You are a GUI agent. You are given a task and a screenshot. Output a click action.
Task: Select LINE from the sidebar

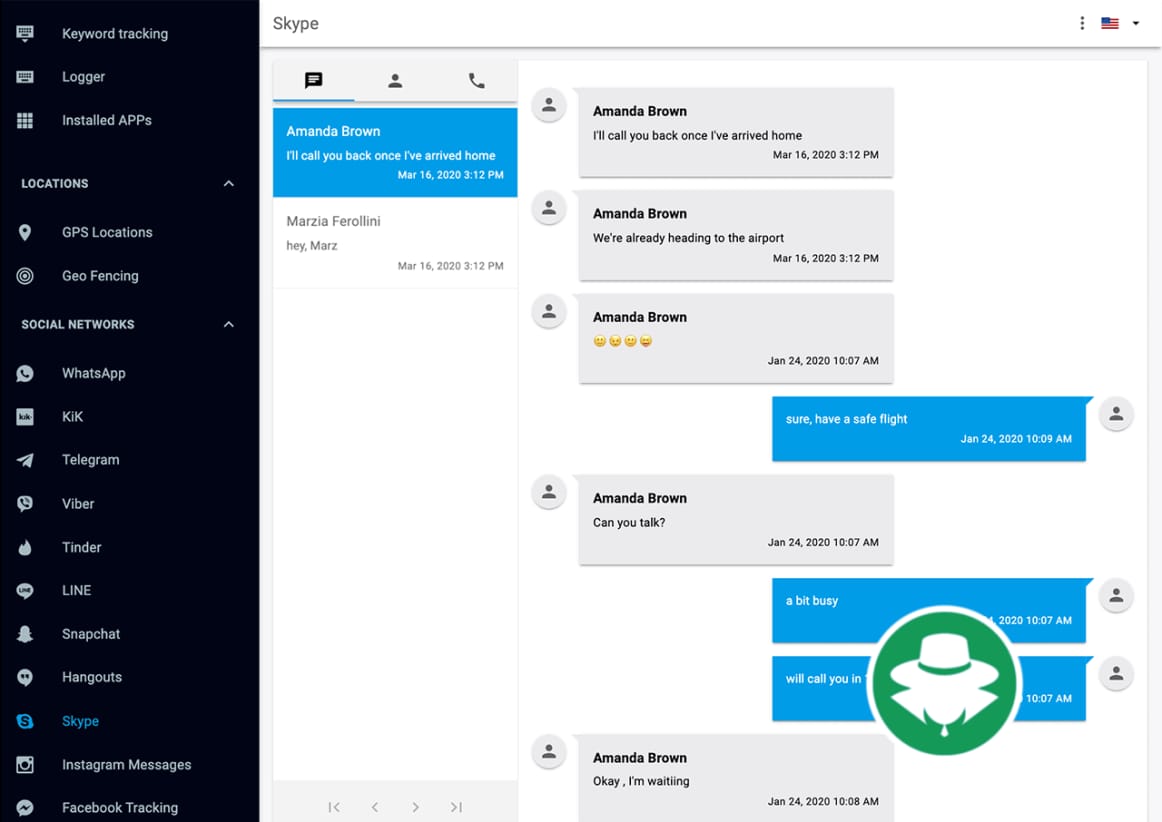pos(77,590)
